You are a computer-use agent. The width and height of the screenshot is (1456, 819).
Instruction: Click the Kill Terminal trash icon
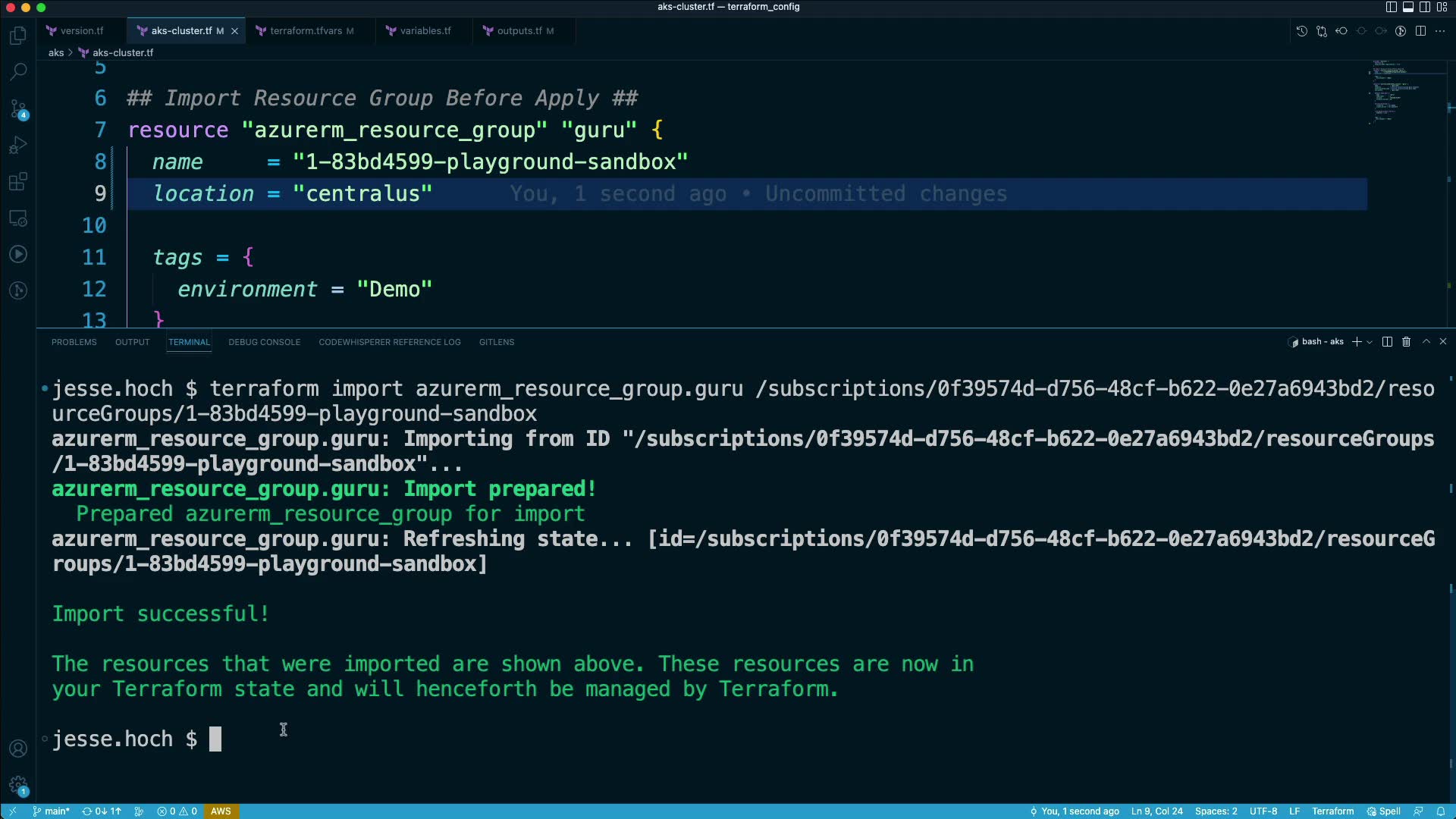(1406, 342)
